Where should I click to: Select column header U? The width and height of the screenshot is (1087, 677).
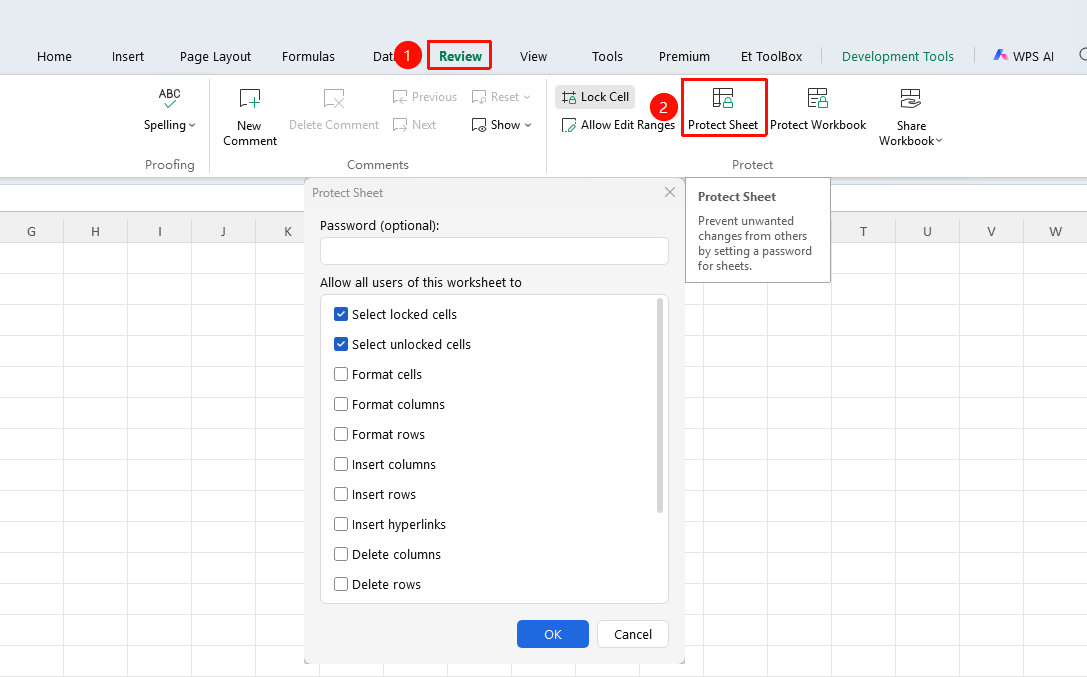click(x=927, y=231)
